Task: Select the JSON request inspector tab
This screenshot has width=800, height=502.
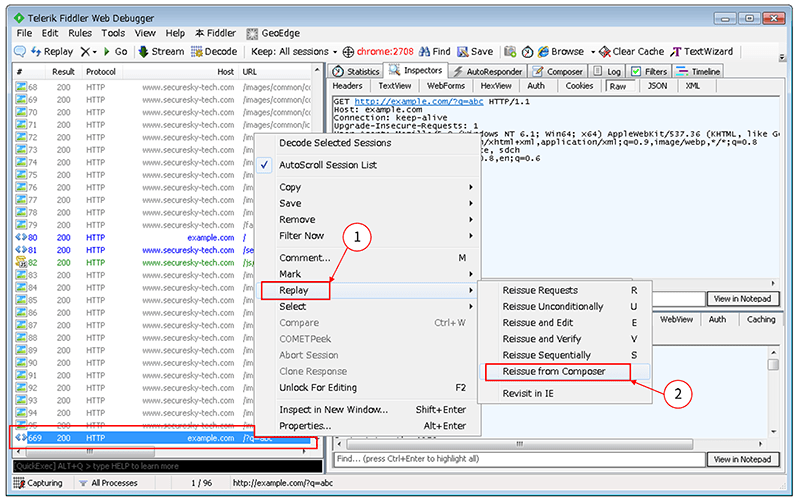Action: [x=658, y=86]
